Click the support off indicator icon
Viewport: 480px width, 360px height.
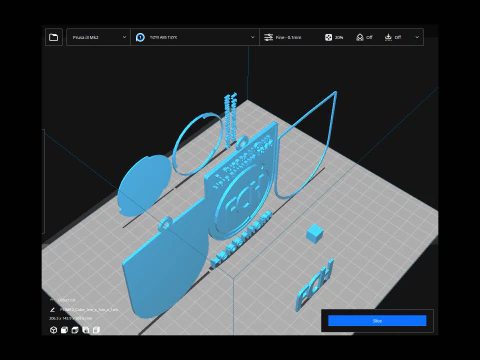360,37
